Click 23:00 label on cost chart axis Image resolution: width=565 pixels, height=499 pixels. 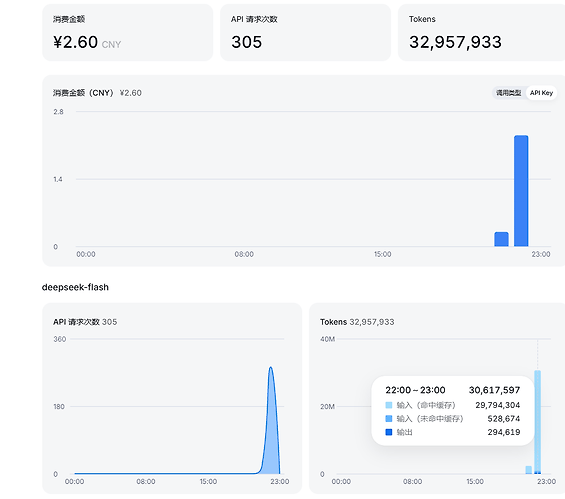click(541, 254)
